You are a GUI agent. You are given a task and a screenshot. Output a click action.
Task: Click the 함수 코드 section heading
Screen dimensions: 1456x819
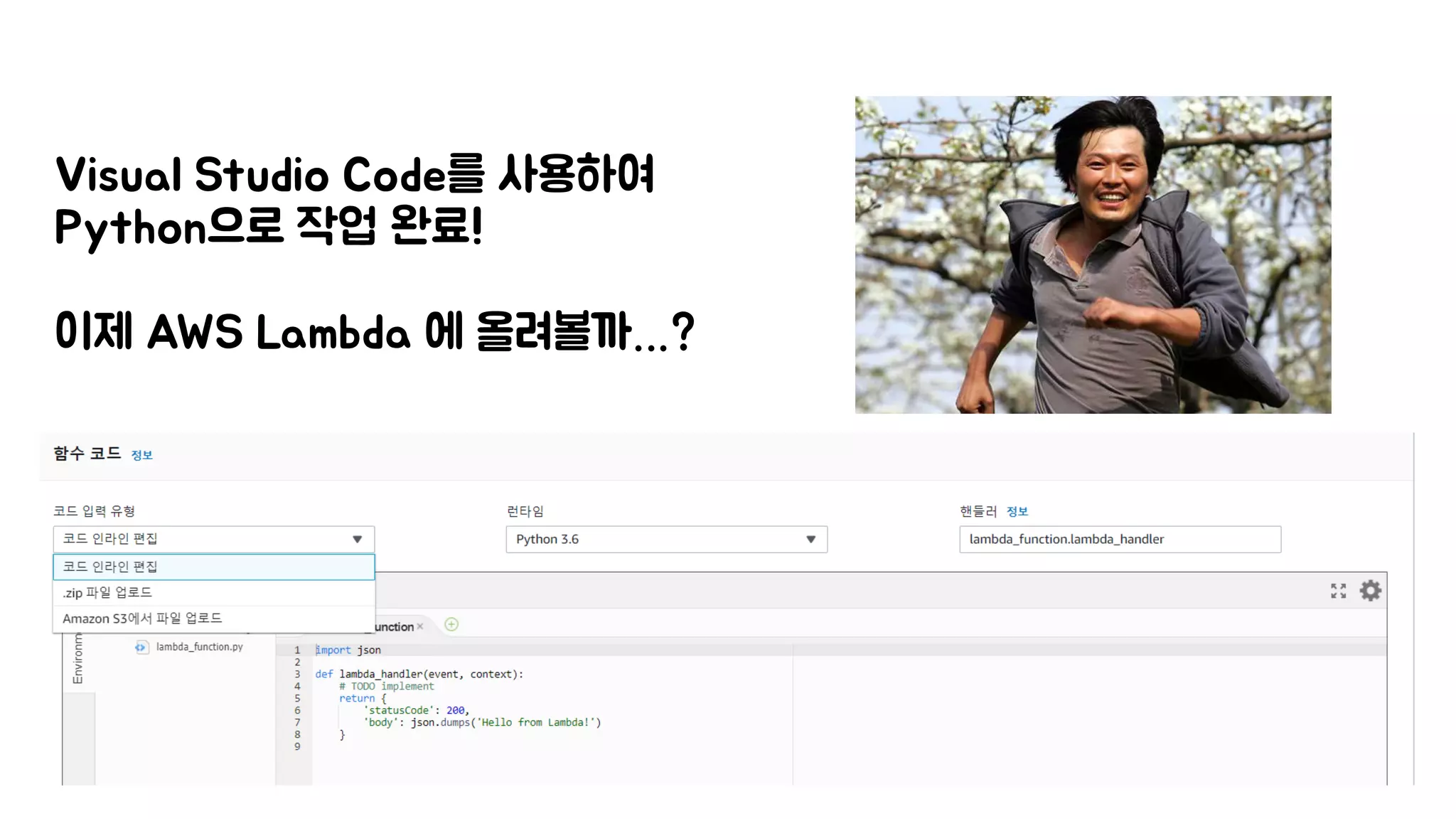pyautogui.click(x=87, y=454)
